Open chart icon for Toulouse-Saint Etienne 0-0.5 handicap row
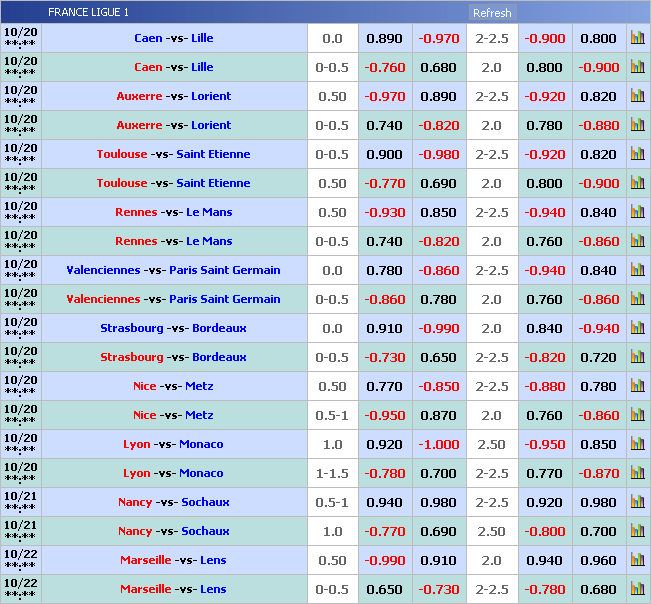This screenshot has width=651, height=604. 637,154
